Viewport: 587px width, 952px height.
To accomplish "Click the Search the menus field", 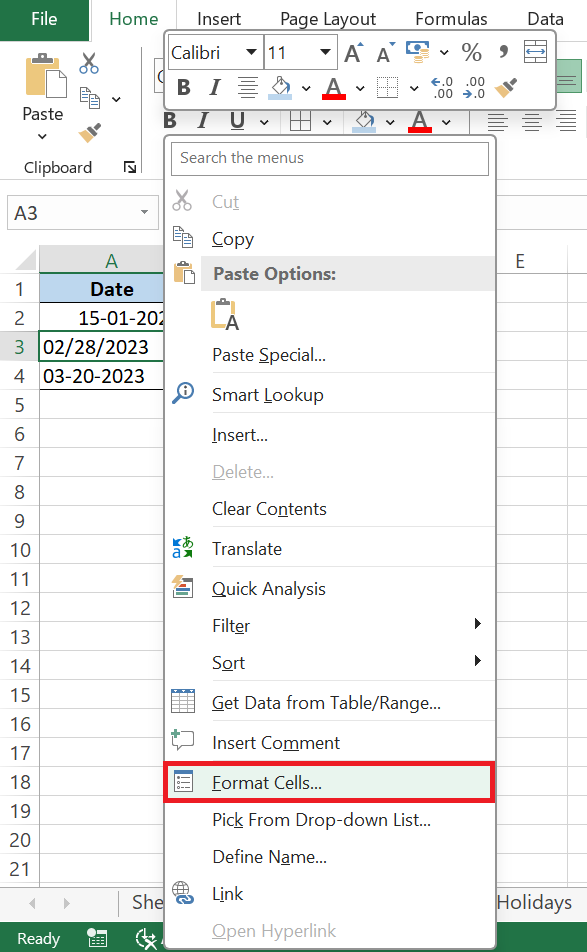I will point(330,158).
